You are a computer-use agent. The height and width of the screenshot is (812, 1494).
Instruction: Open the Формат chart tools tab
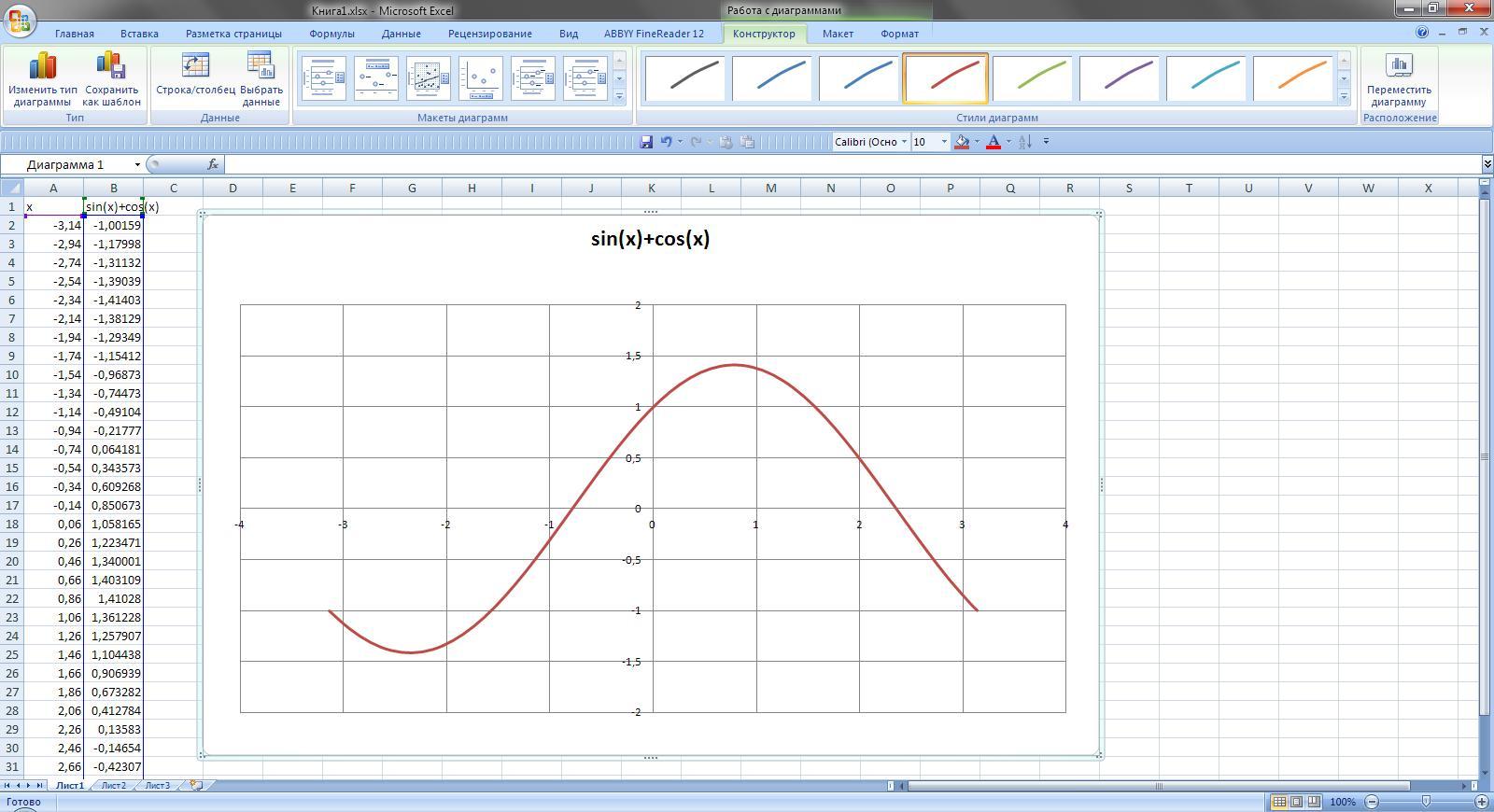[899, 34]
